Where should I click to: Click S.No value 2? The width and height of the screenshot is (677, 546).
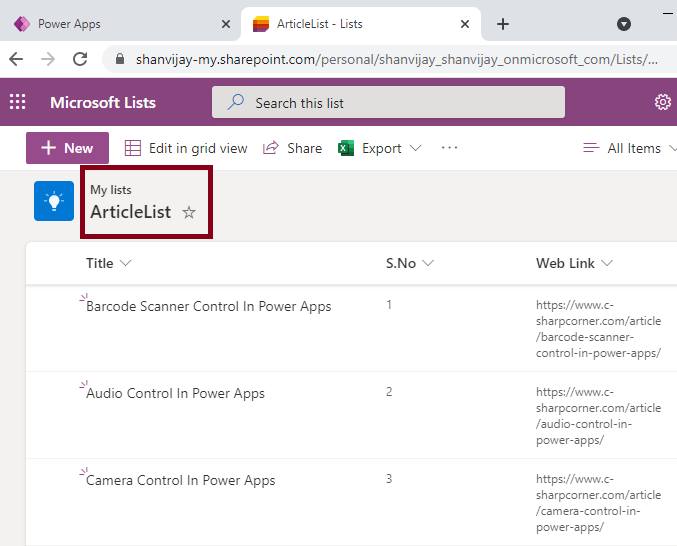[389, 392]
